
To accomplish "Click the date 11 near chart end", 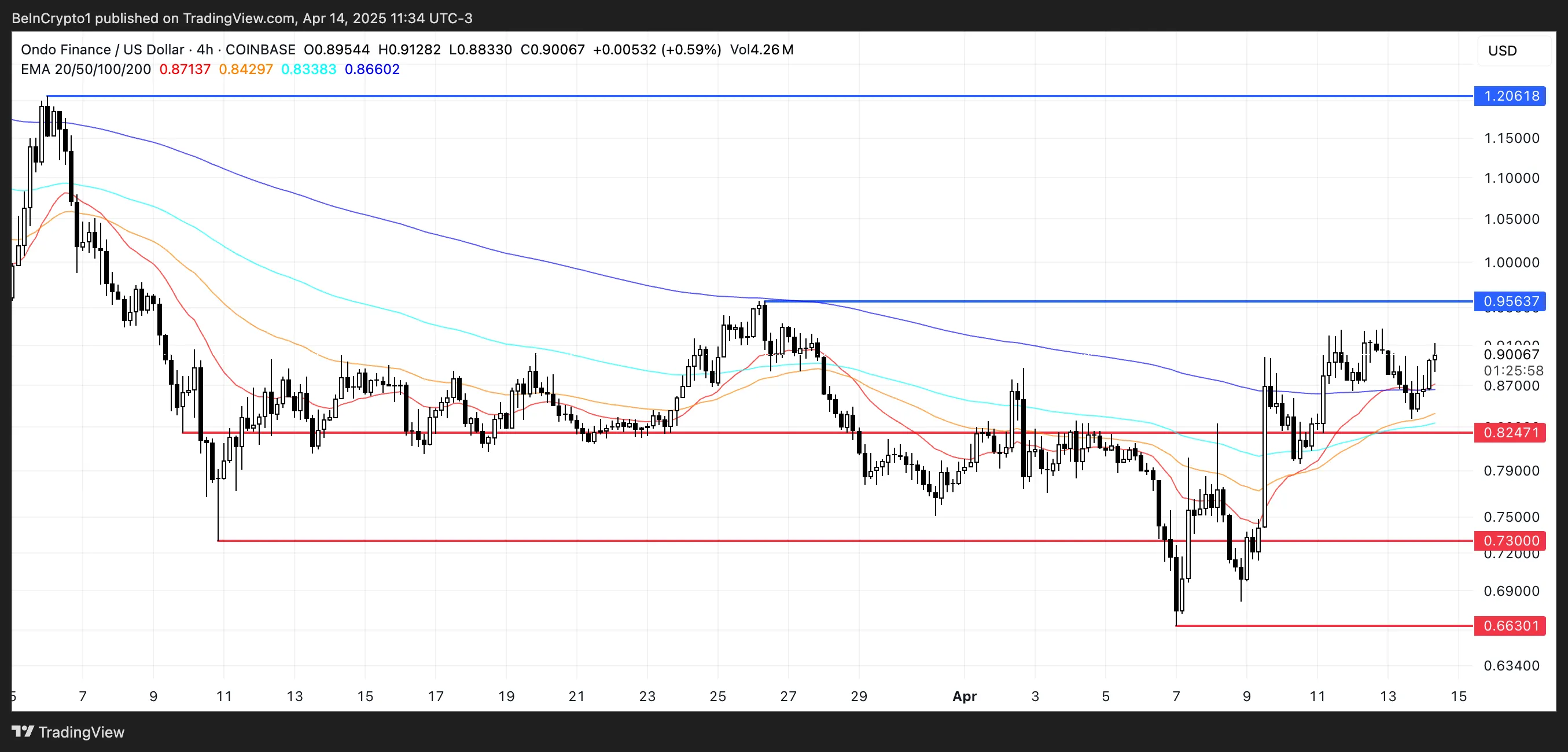I will (1317, 696).
